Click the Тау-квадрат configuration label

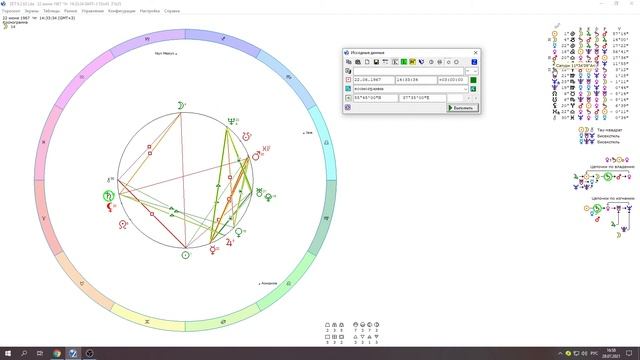coord(609,130)
